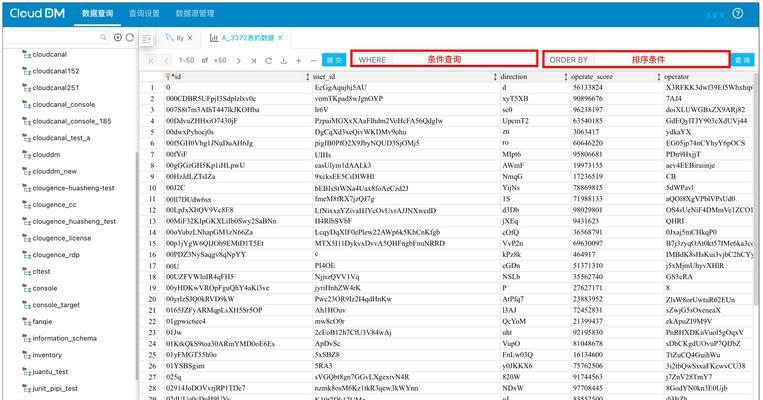
Task: Click the 1-50 page range text
Action: (186, 60)
